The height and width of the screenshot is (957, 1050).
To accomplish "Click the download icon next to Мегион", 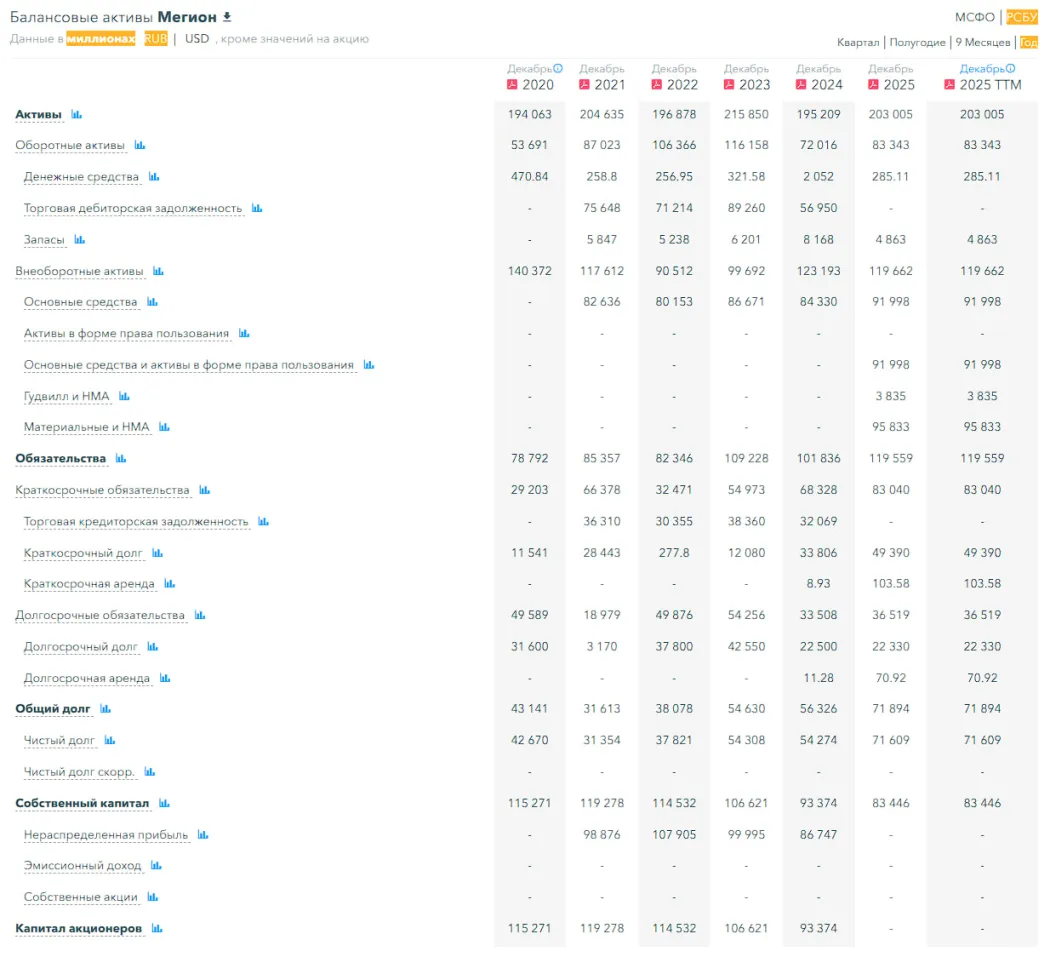I will coord(227,17).
